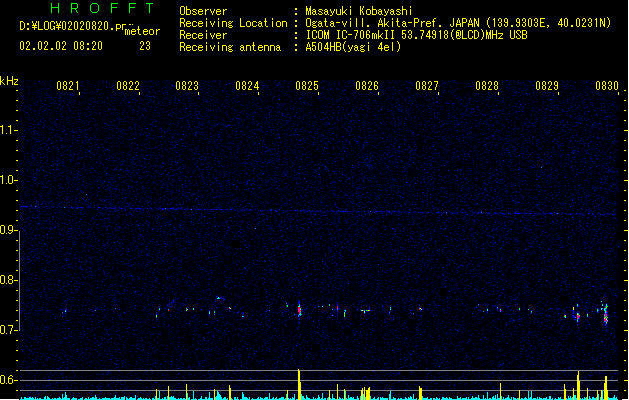629x400 pixels.
Task: Click the Receiving Location label
Action: point(233,23)
